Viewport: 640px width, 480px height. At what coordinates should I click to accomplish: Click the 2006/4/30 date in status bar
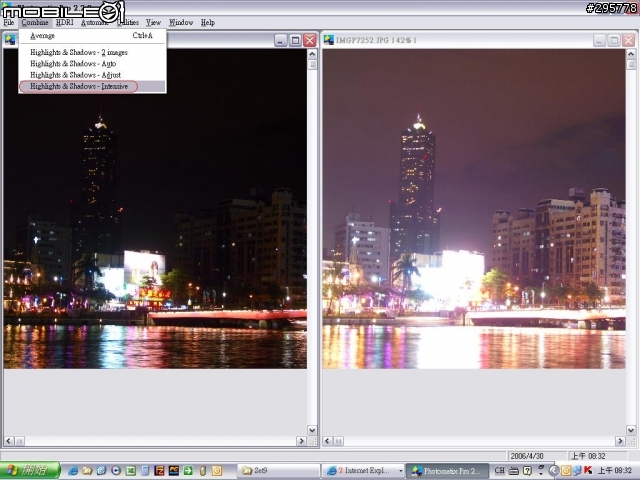coord(527,456)
